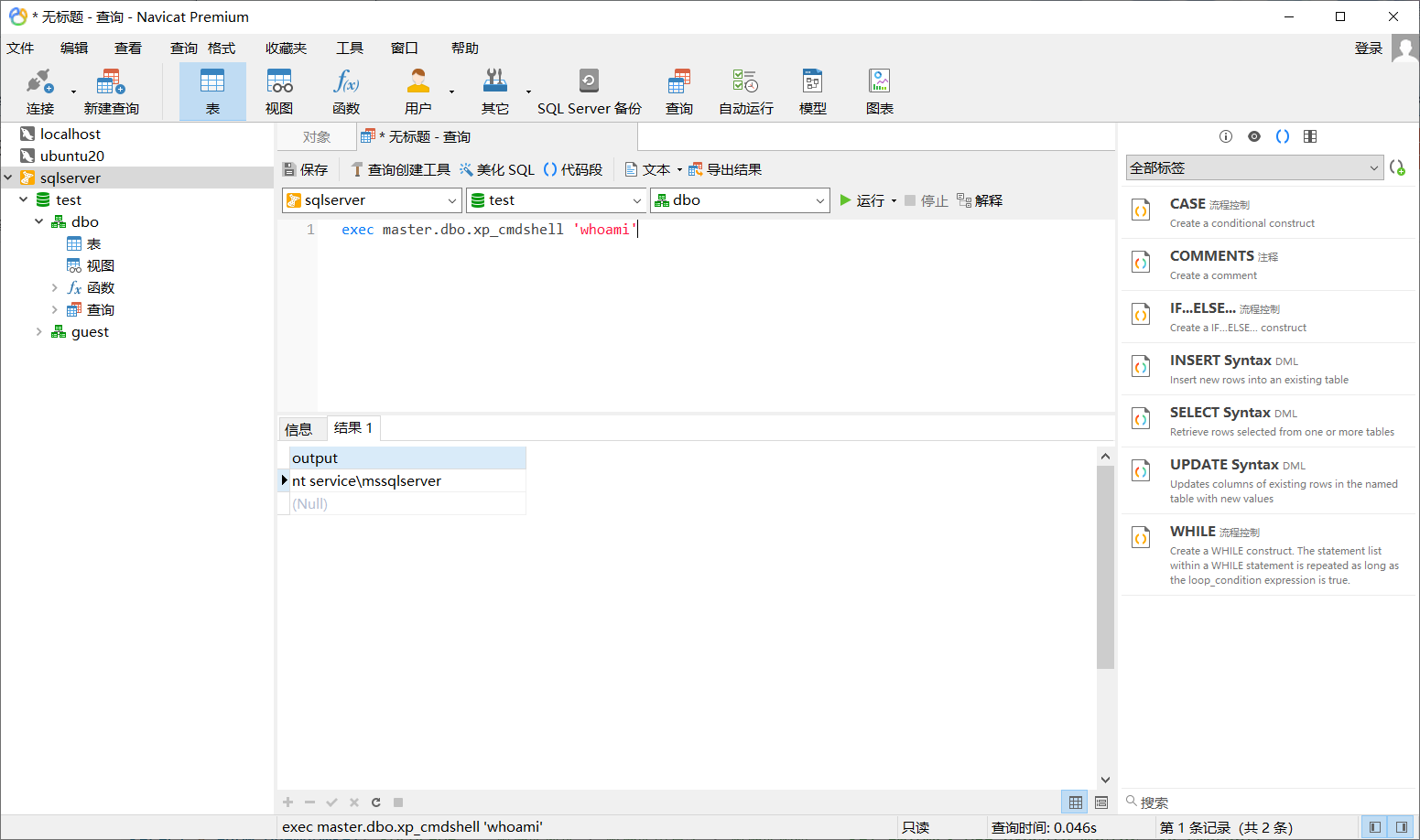Select the localhost connection
The height and width of the screenshot is (840, 1420).
70,134
